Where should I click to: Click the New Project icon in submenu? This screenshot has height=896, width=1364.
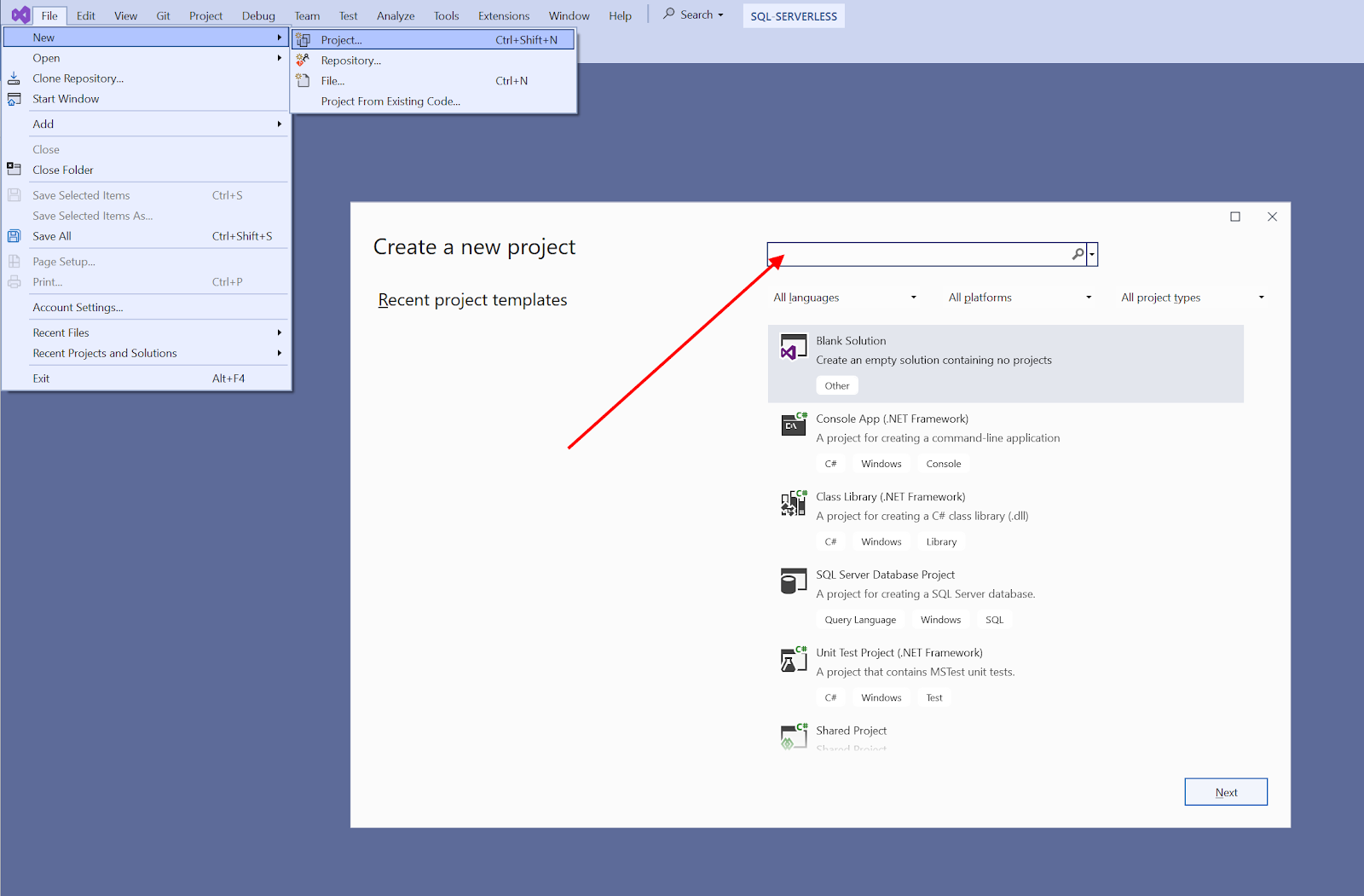pyautogui.click(x=303, y=40)
